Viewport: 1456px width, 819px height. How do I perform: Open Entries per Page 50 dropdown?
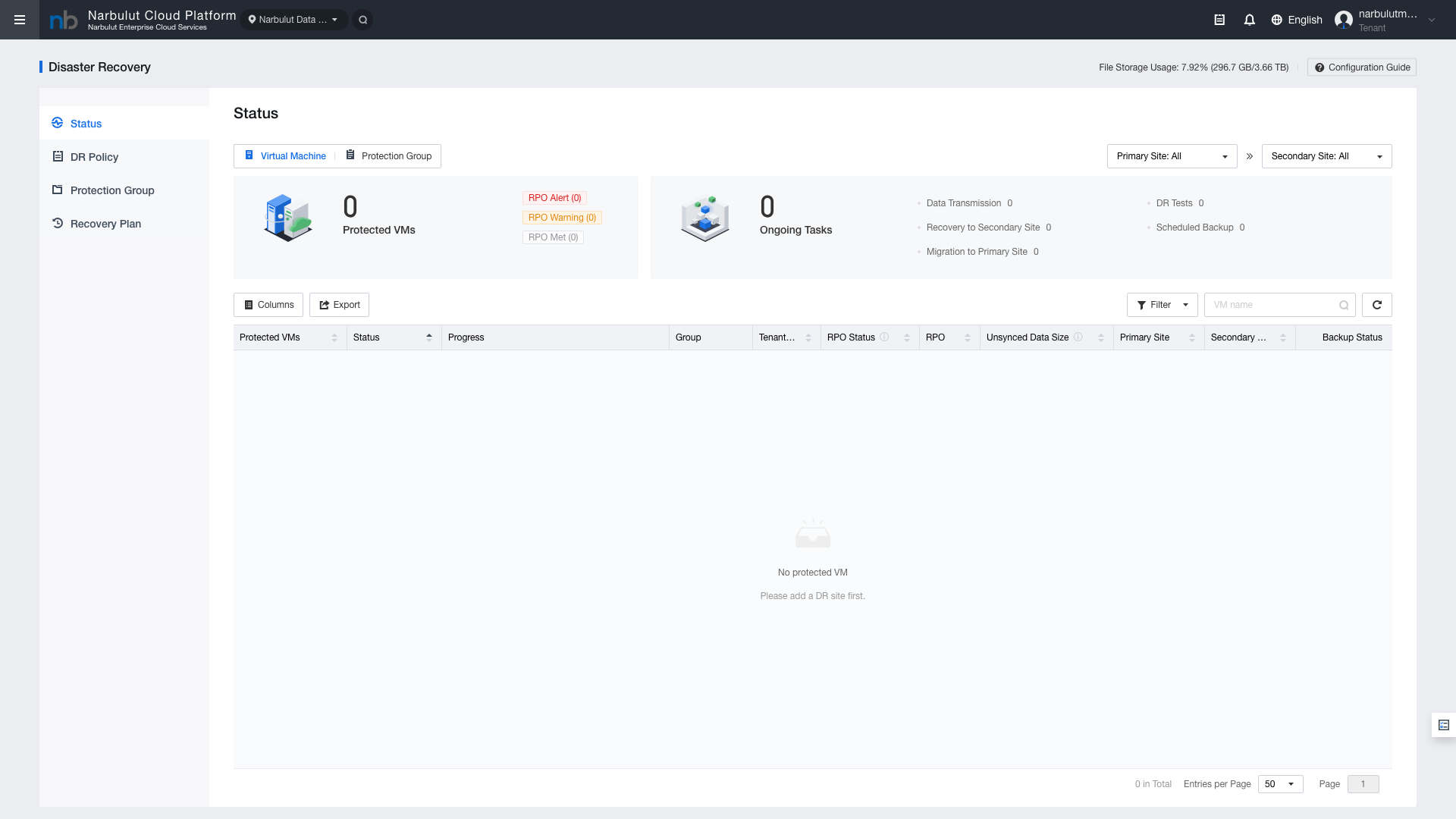tap(1280, 784)
